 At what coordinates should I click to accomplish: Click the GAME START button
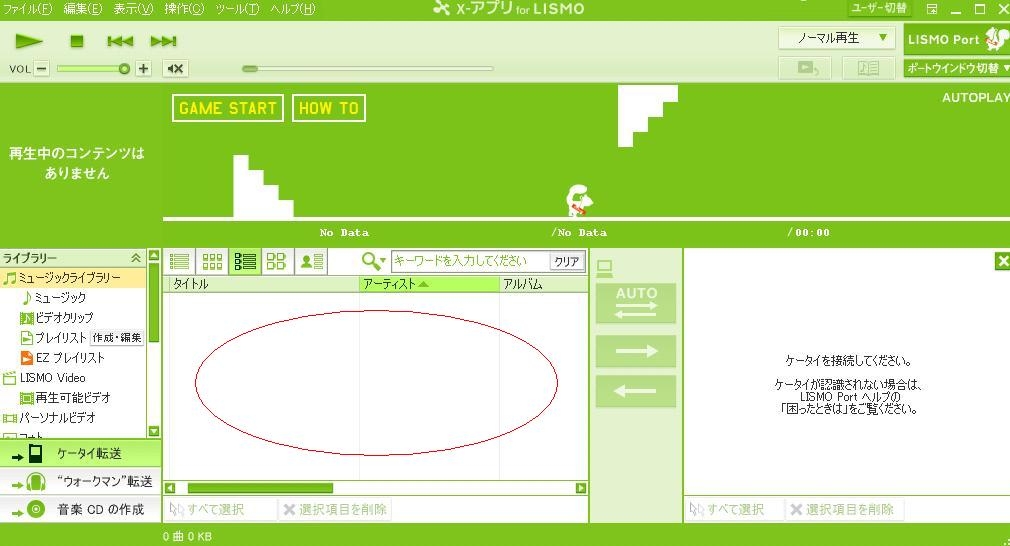click(x=228, y=108)
